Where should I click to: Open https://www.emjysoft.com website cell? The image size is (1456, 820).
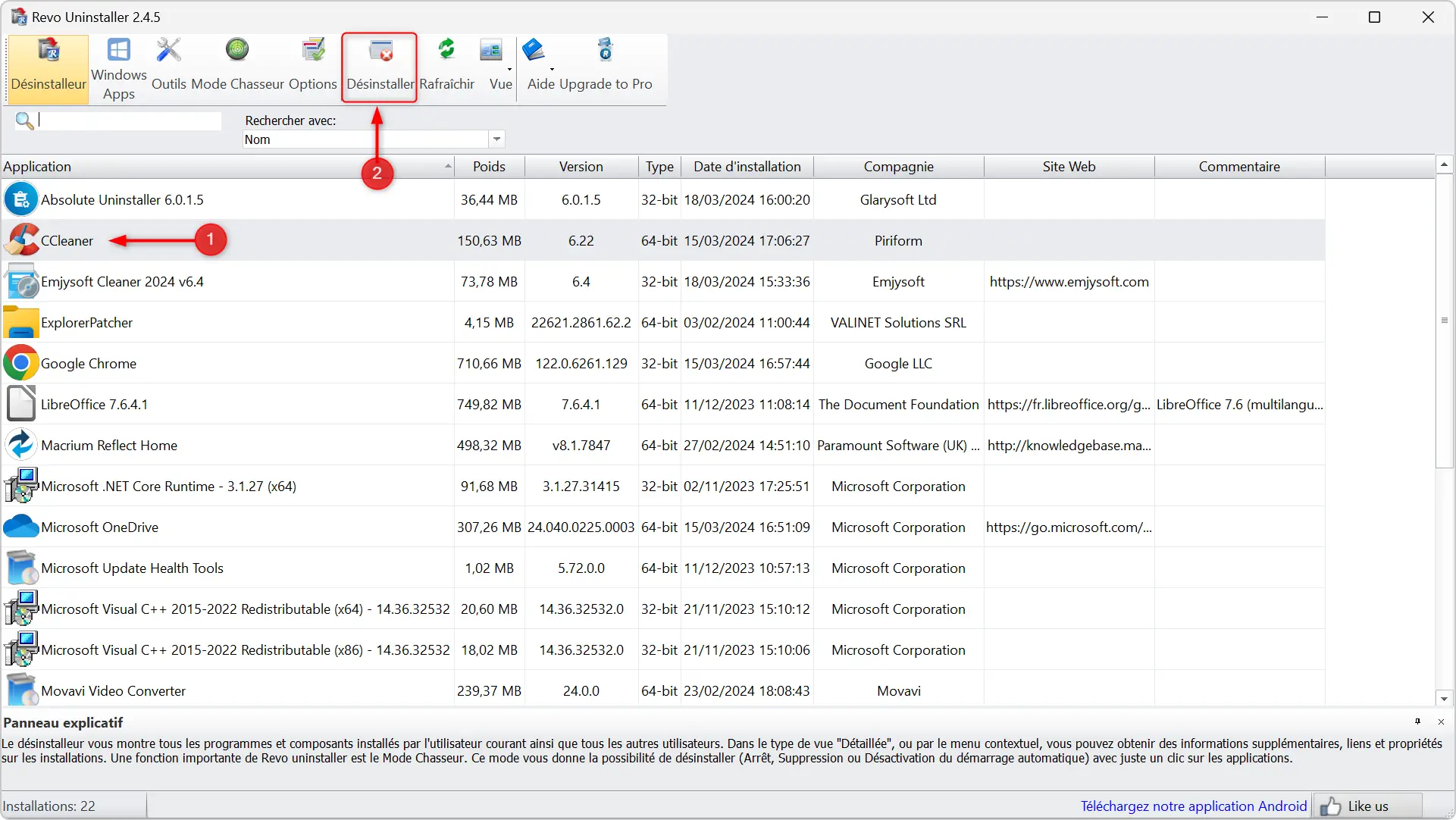[x=1069, y=282]
